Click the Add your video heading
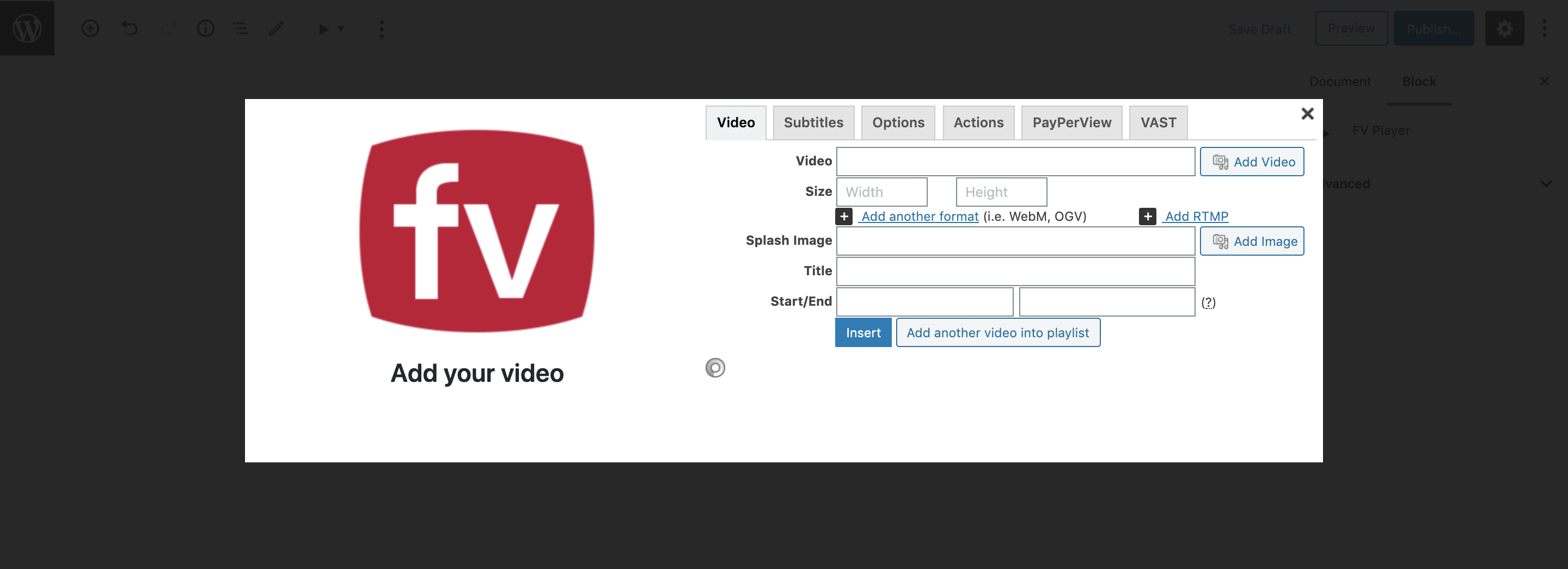 [476, 373]
